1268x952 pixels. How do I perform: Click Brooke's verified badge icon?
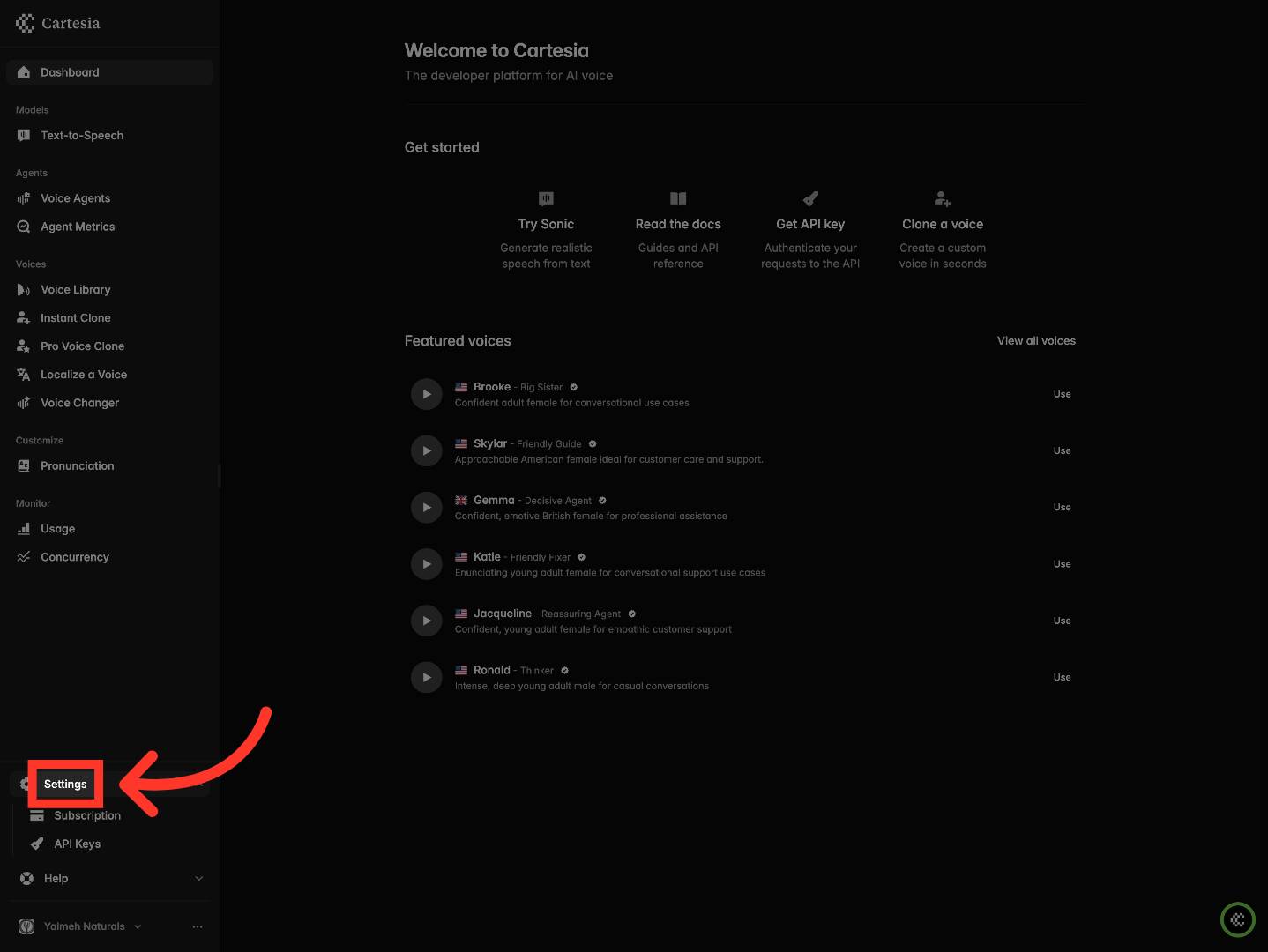pyautogui.click(x=574, y=387)
